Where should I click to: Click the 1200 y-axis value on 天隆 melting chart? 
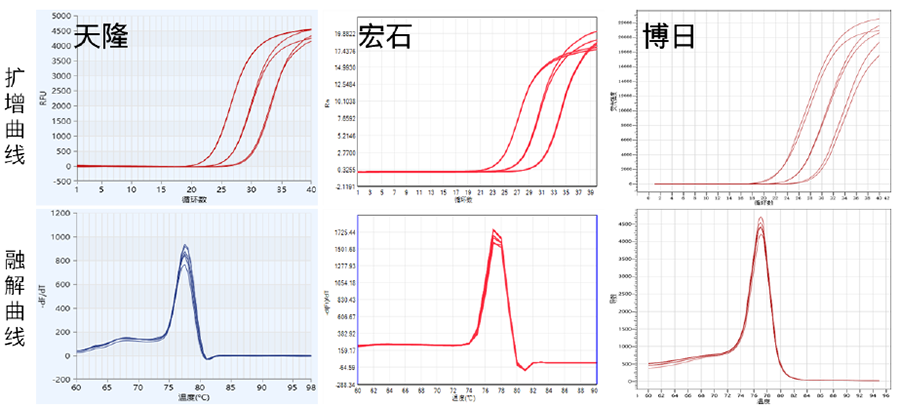60,213
